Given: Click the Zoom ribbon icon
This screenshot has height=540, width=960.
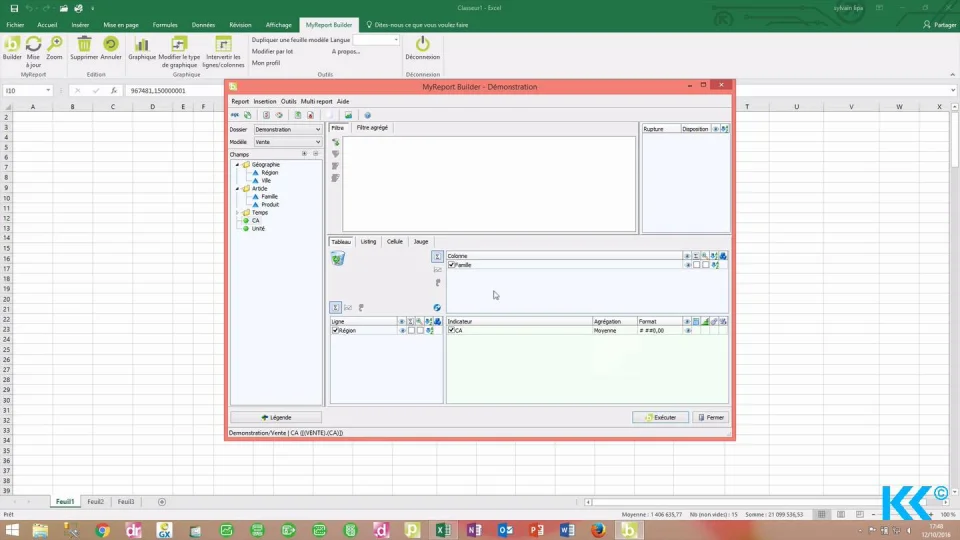Looking at the screenshot, I should tap(54, 44).
